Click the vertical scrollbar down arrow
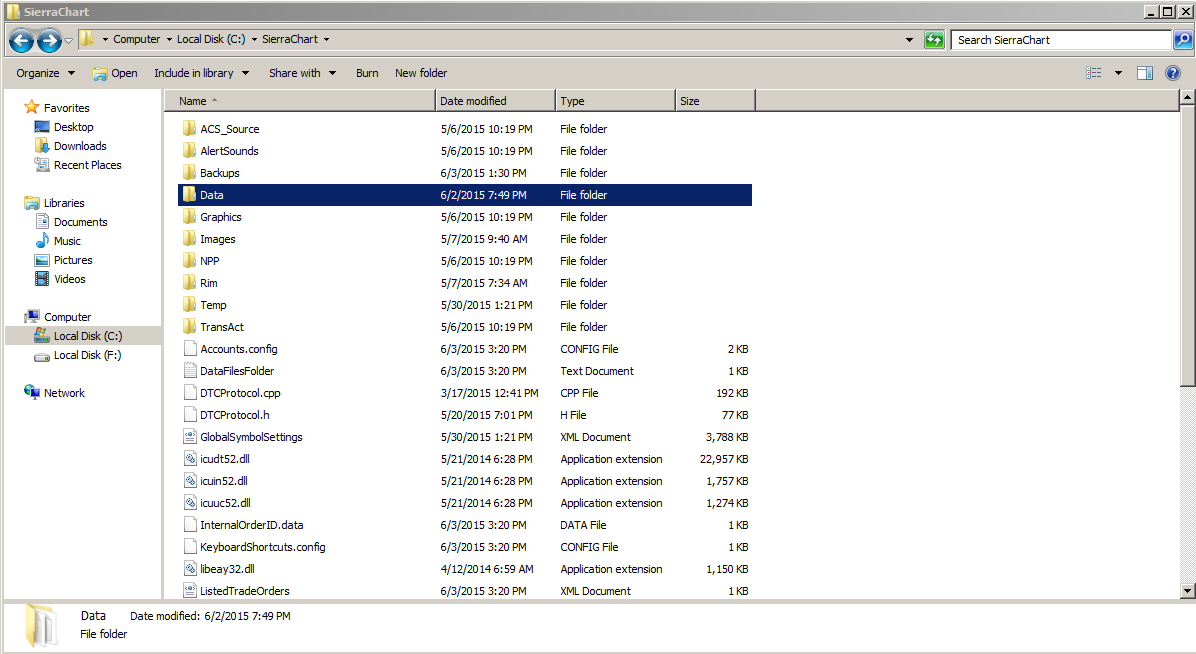 [x=1187, y=591]
